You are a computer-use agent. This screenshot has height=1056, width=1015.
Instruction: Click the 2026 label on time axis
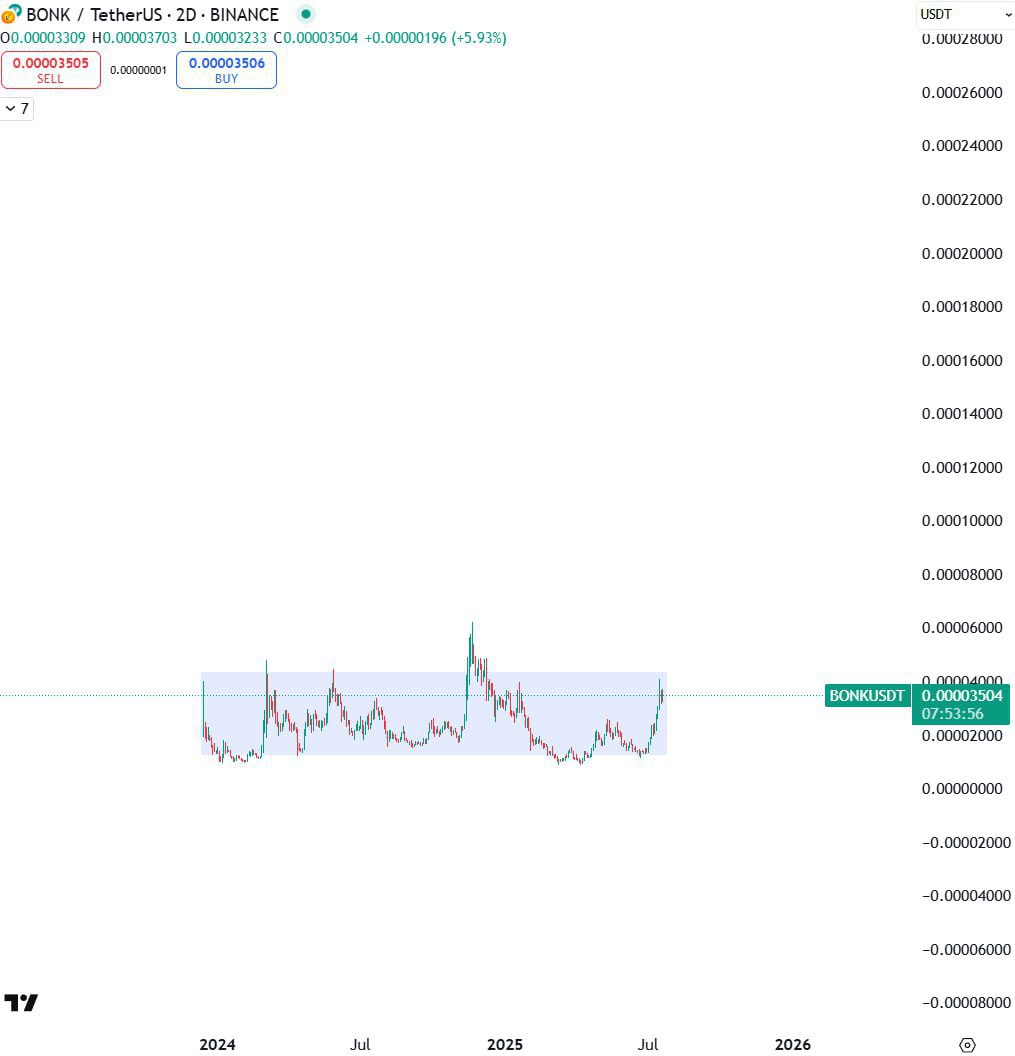tap(793, 1045)
